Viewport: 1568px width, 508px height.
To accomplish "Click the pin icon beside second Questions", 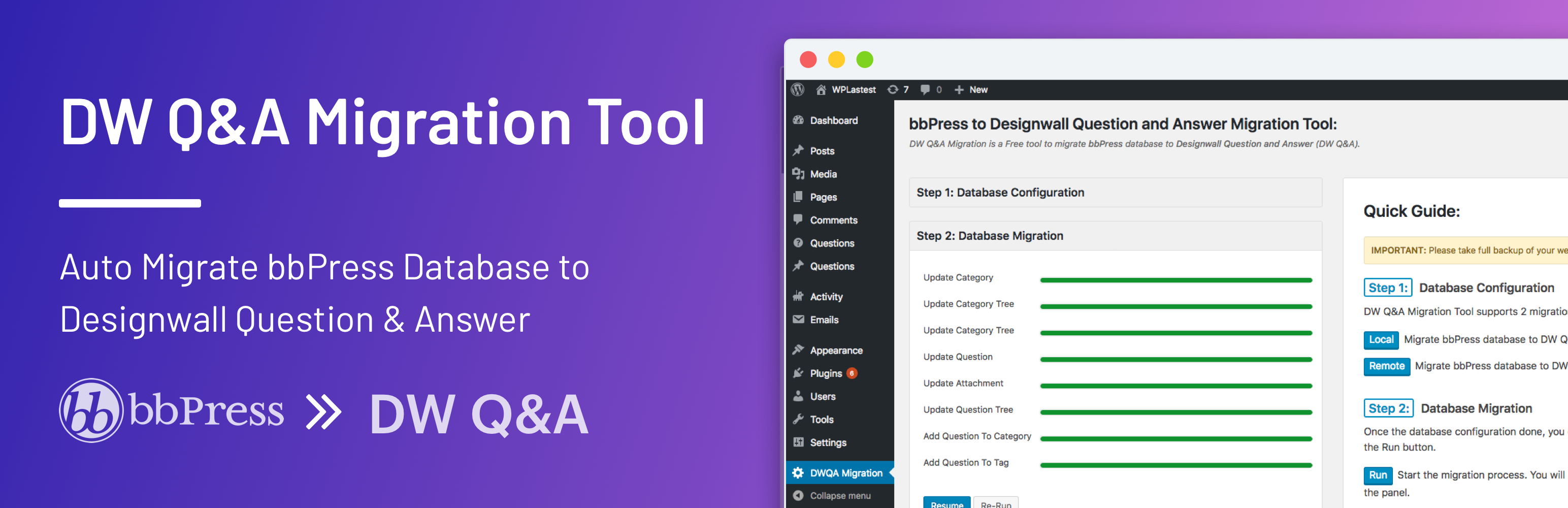I will tap(798, 266).
